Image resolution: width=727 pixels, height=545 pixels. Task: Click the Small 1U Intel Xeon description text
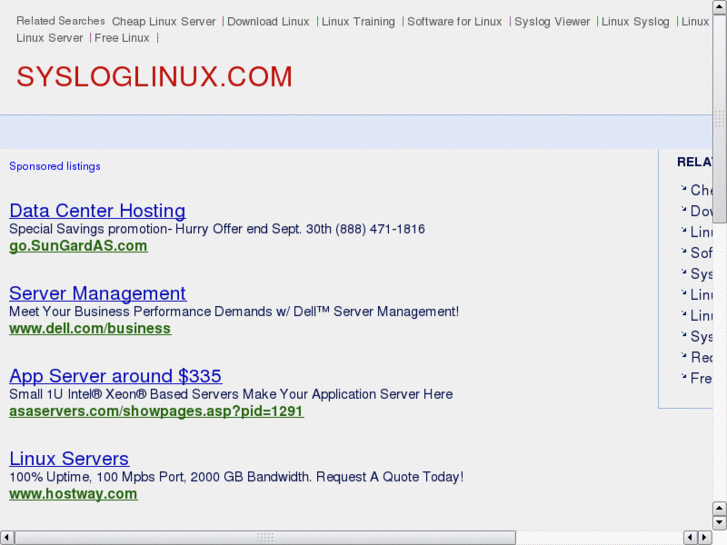click(231, 394)
